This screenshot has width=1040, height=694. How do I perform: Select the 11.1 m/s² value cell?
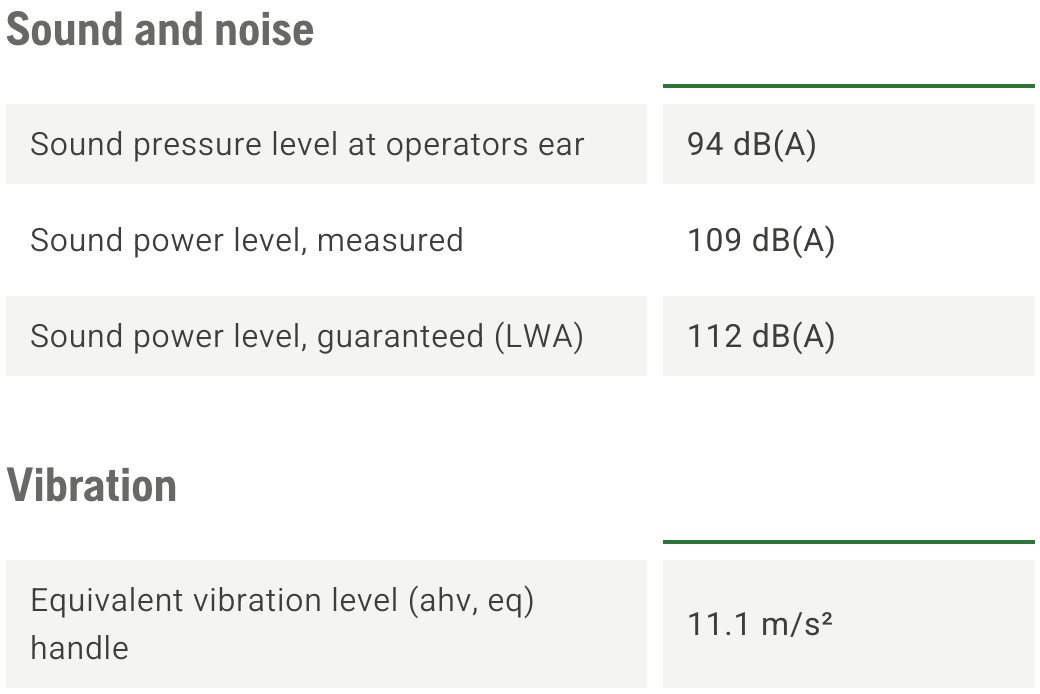(x=848, y=624)
